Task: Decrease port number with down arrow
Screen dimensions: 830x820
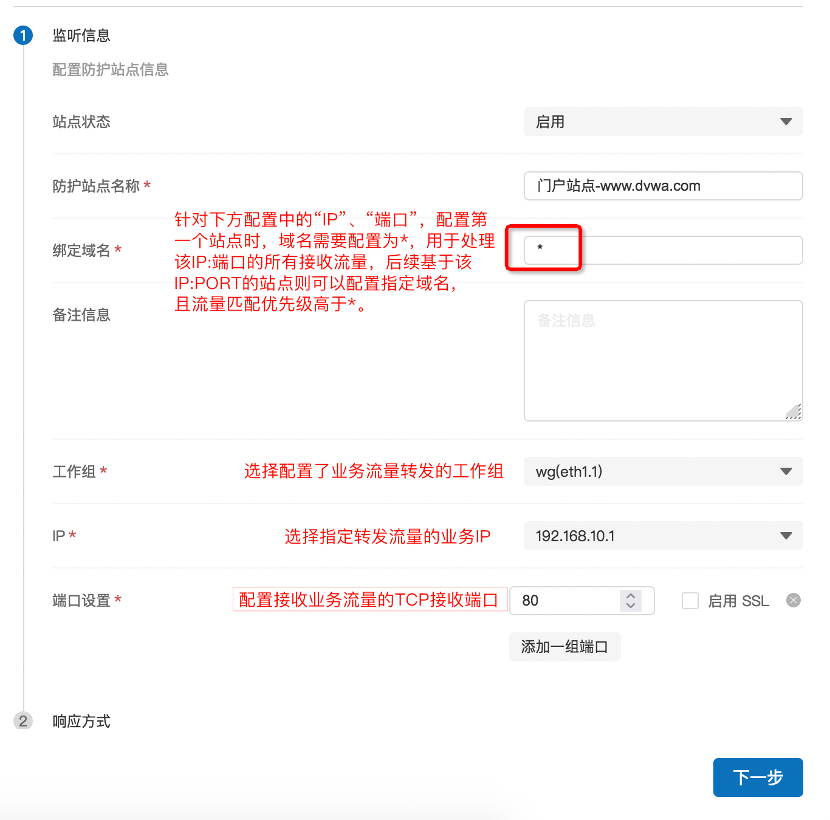Action: (x=630, y=606)
